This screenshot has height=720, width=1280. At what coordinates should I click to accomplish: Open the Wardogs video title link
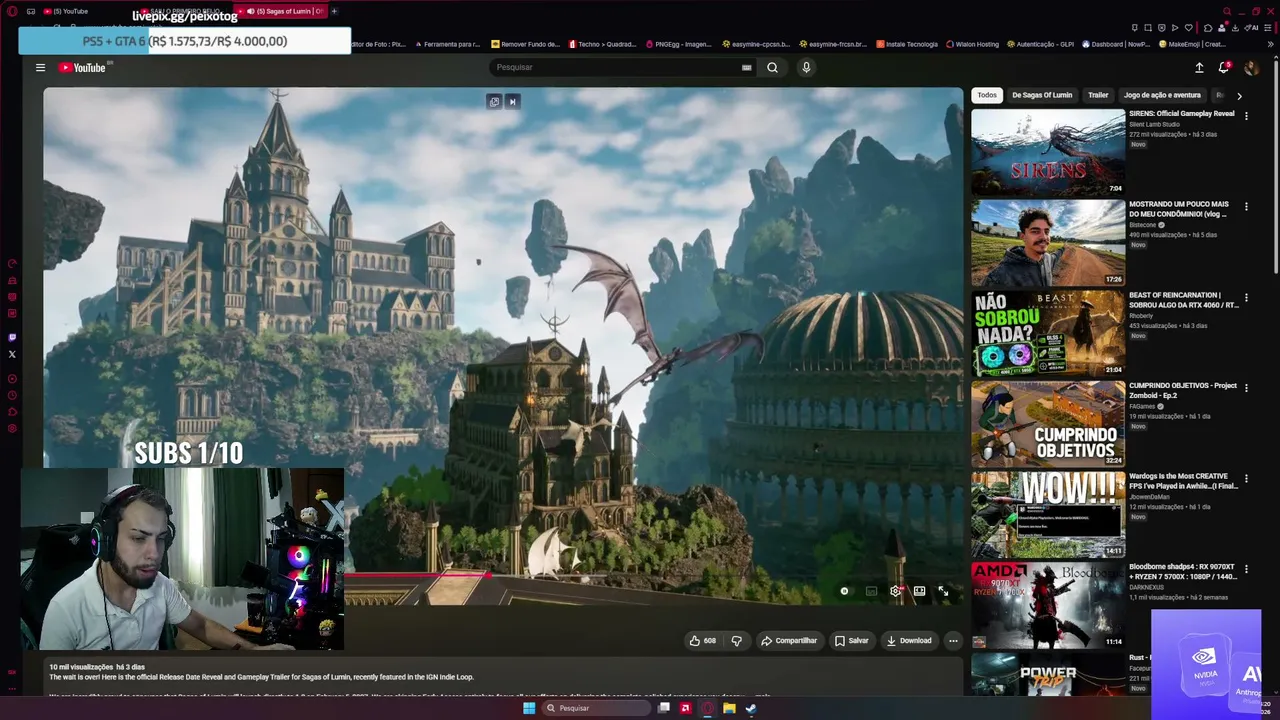[1184, 481]
